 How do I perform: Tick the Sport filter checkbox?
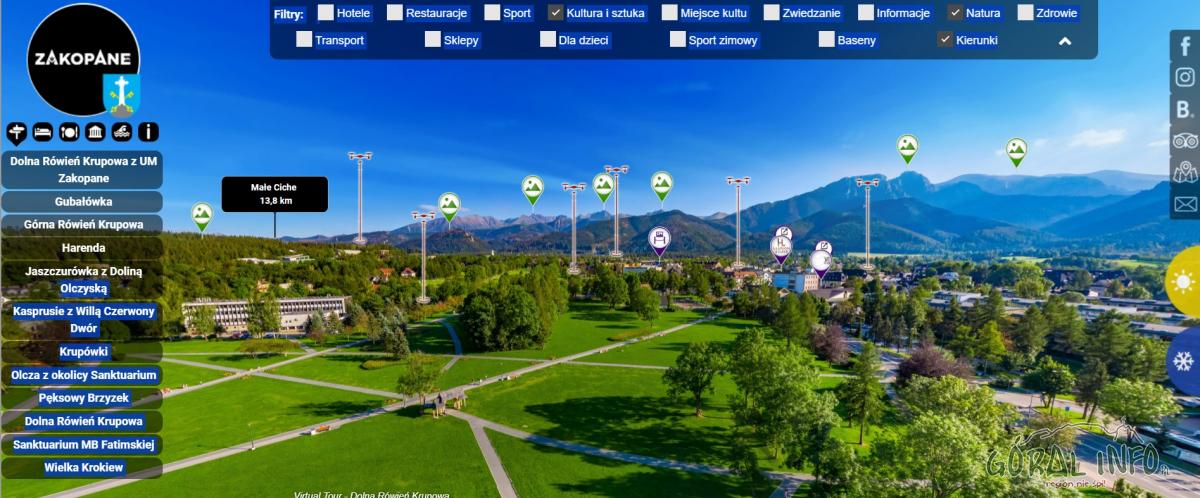click(492, 13)
